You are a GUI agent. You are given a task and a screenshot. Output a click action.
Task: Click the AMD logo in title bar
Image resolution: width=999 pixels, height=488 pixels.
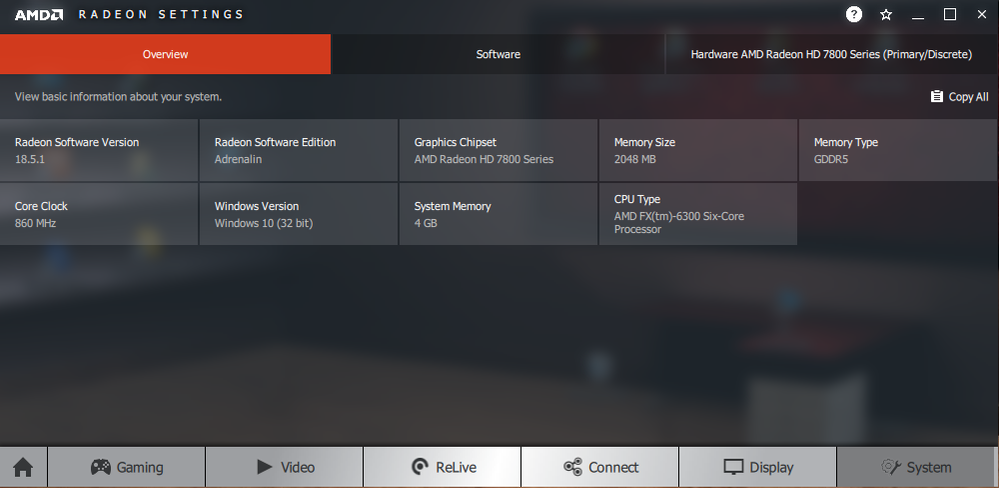[38, 14]
